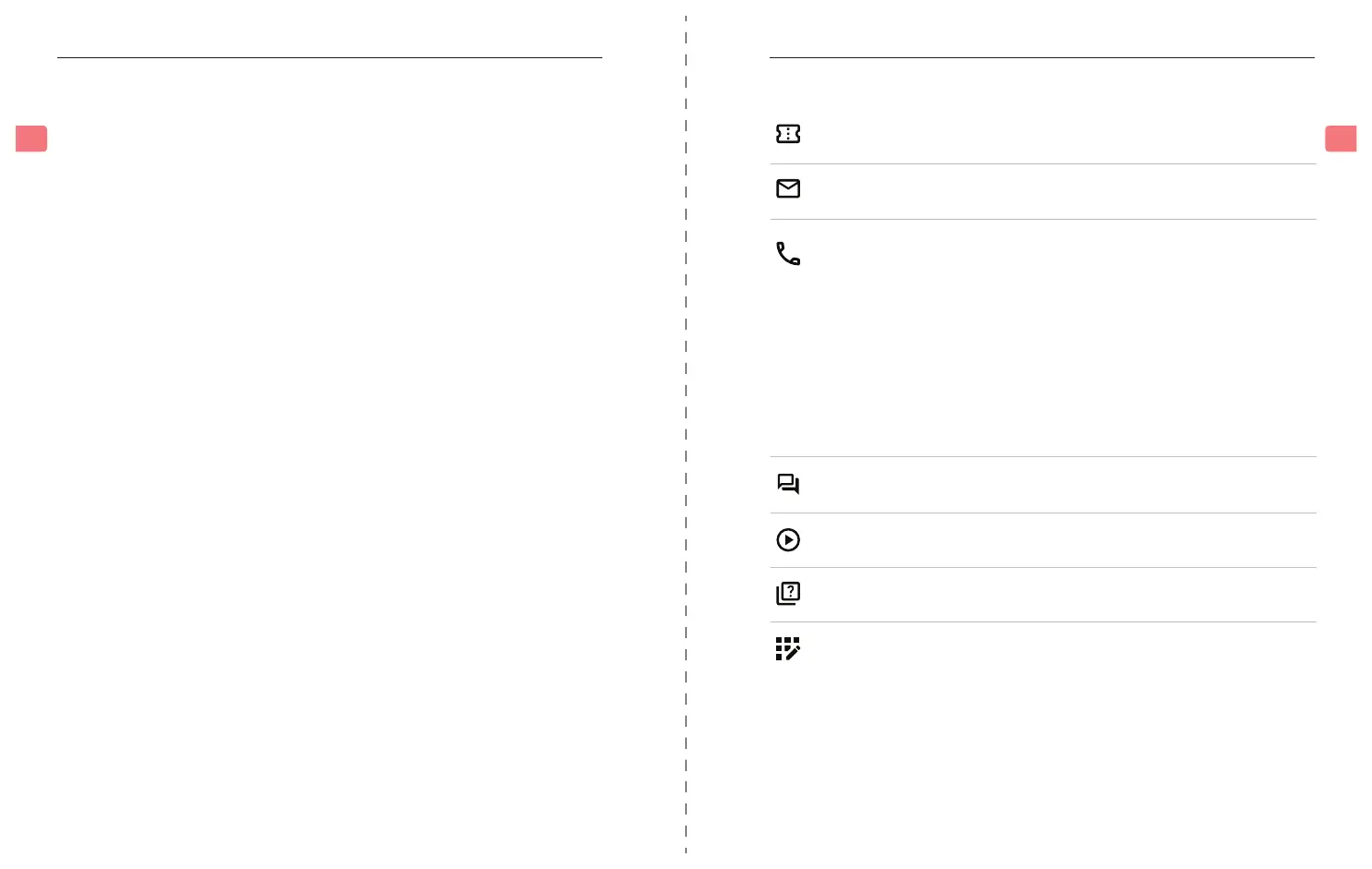Viewport: 1372px width, 869px height.
Task: Click the phone handset icon
Action: (787, 254)
